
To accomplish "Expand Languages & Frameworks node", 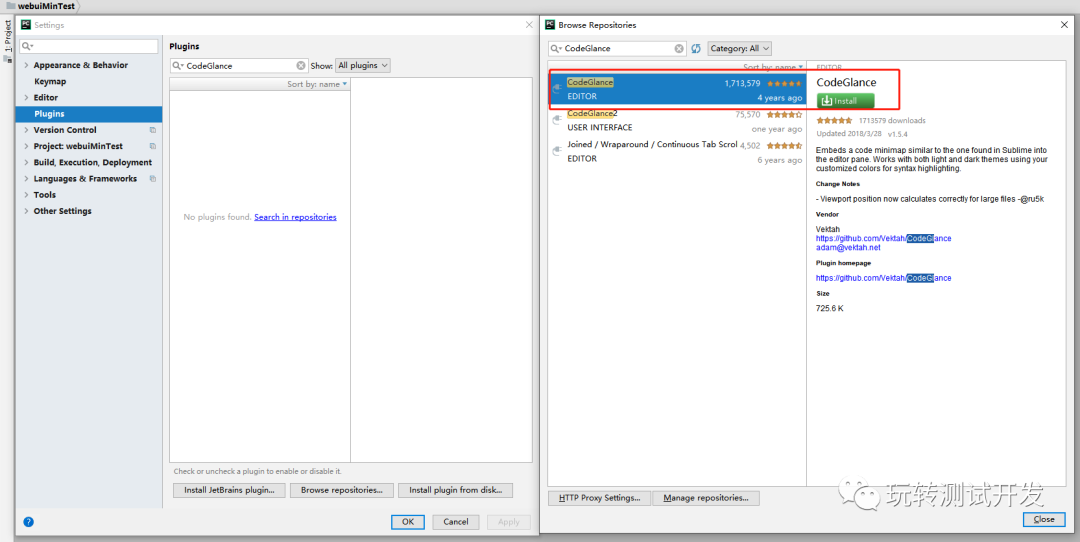I will click(x=26, y=178).
